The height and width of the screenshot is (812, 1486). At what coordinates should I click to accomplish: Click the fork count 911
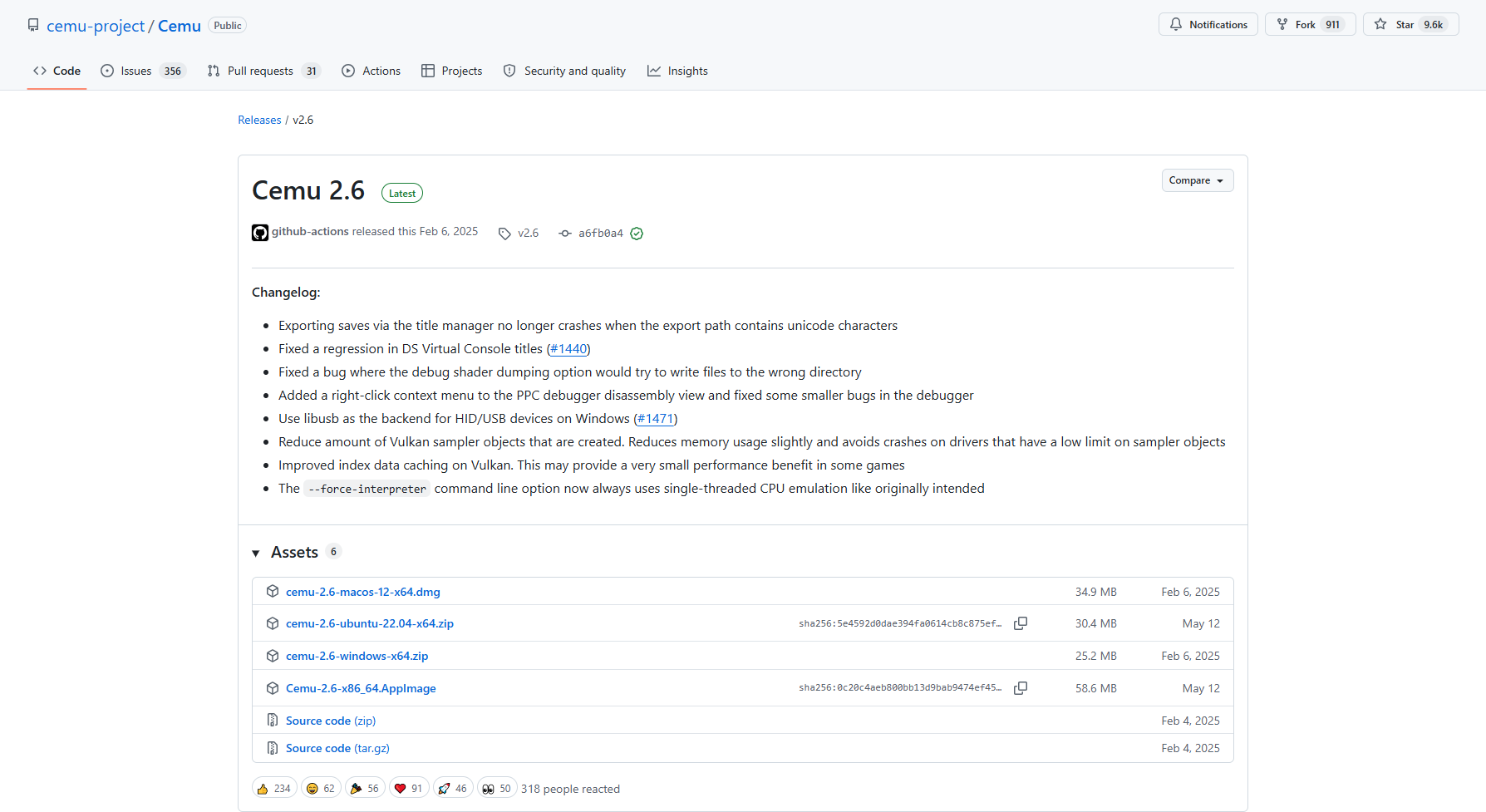click(x=1332, y=24)
